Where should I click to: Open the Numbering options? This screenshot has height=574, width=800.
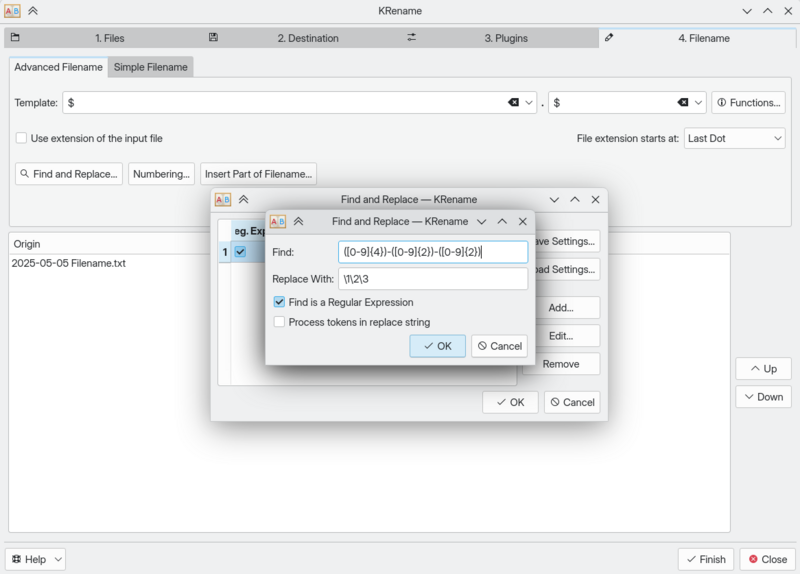[161, 174]
